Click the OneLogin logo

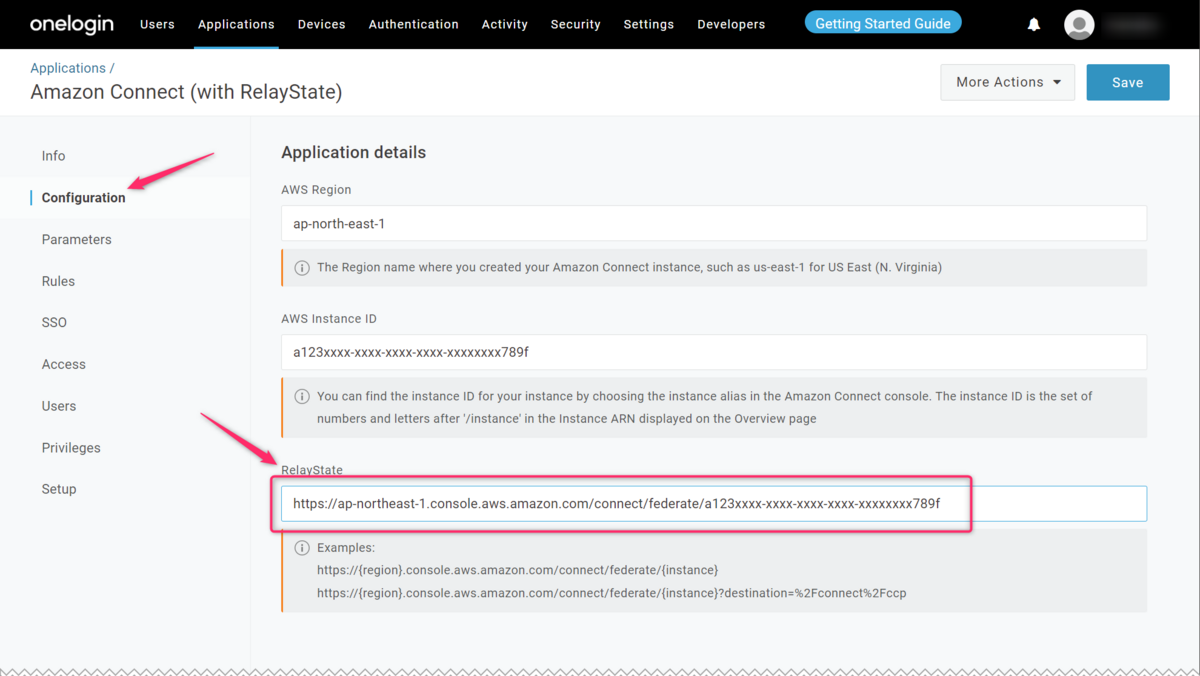click(72, 24)
